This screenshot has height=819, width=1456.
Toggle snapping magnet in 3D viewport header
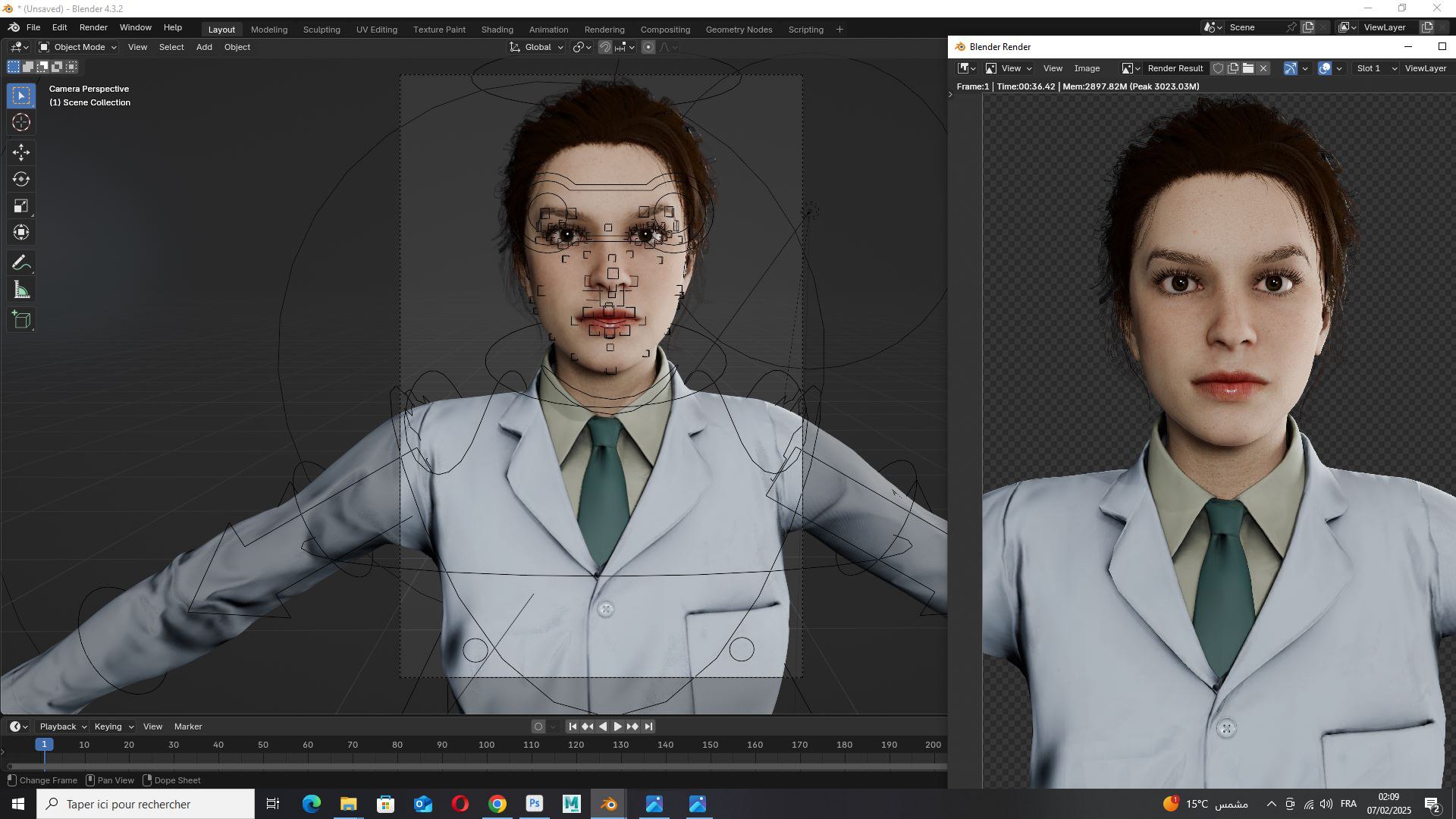click(x=604, y=47)
